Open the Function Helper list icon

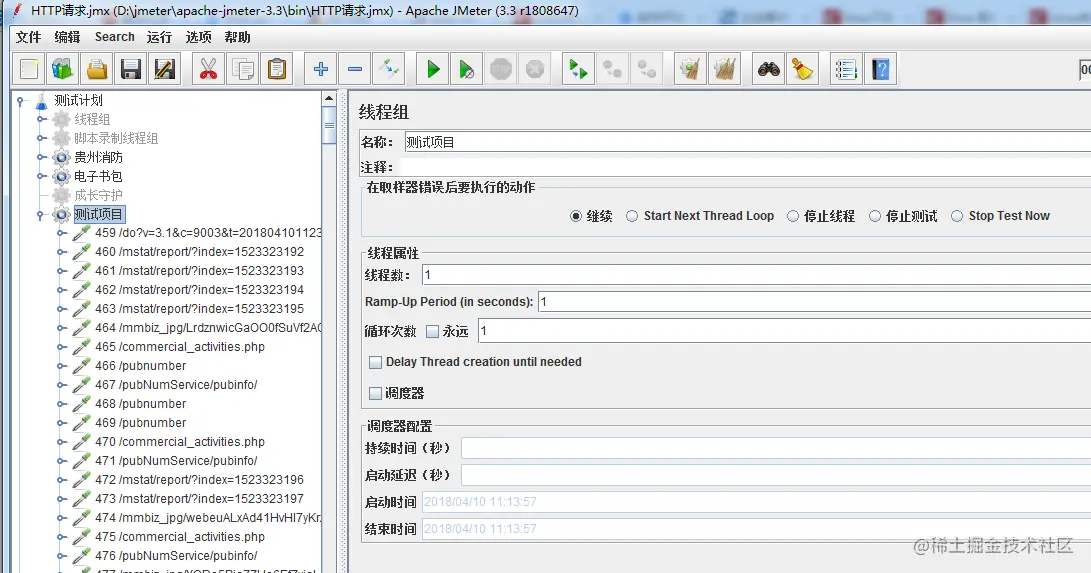[846, 69]
